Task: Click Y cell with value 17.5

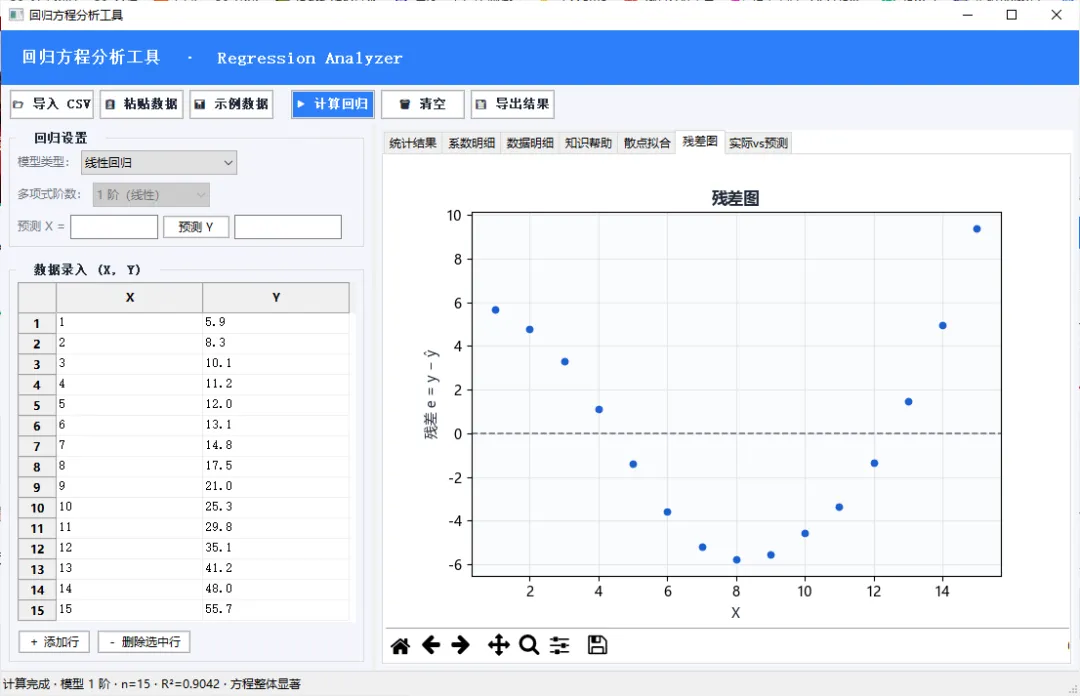Action: [276, 466]
